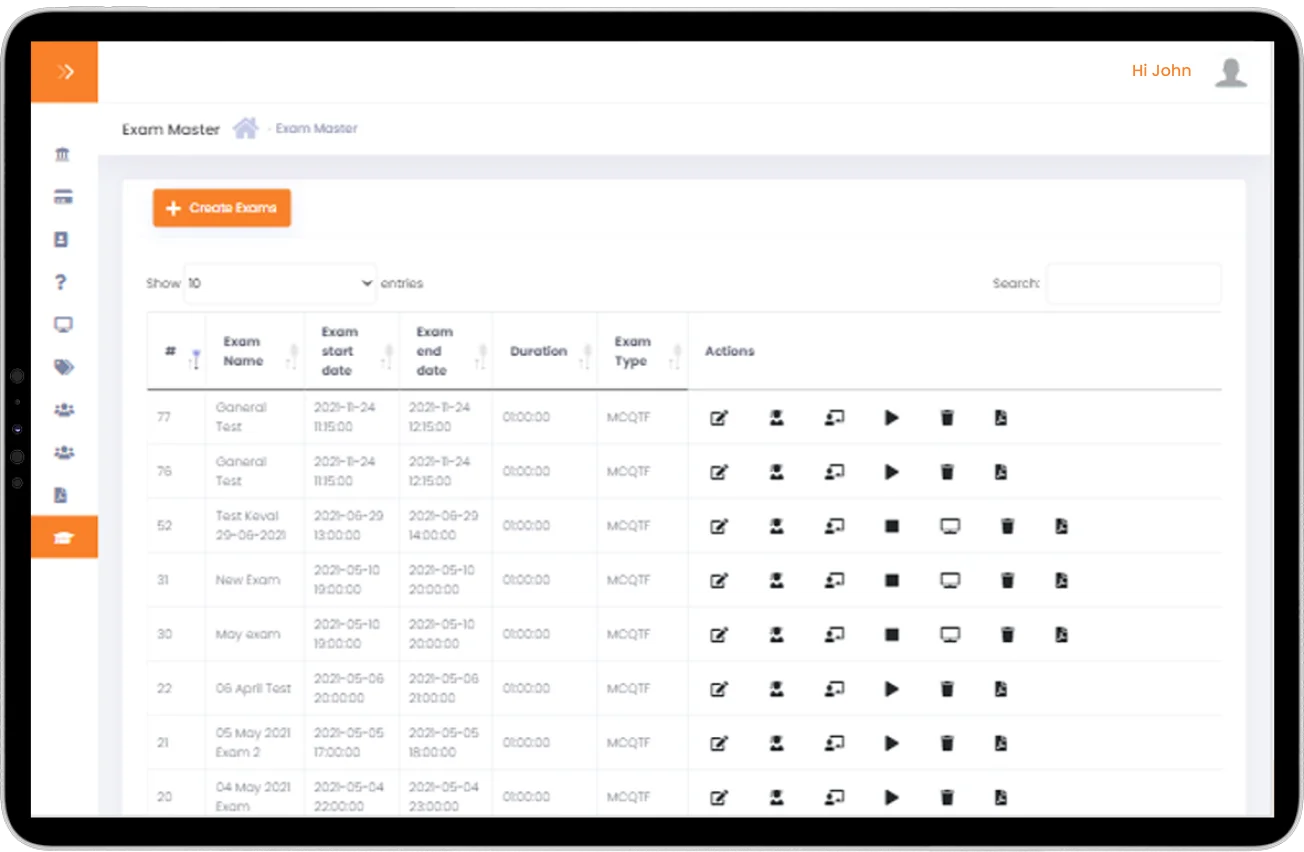Screen dimensions: 1304x852
Task: Click the question mark sidebar icon
Action: 61,282
